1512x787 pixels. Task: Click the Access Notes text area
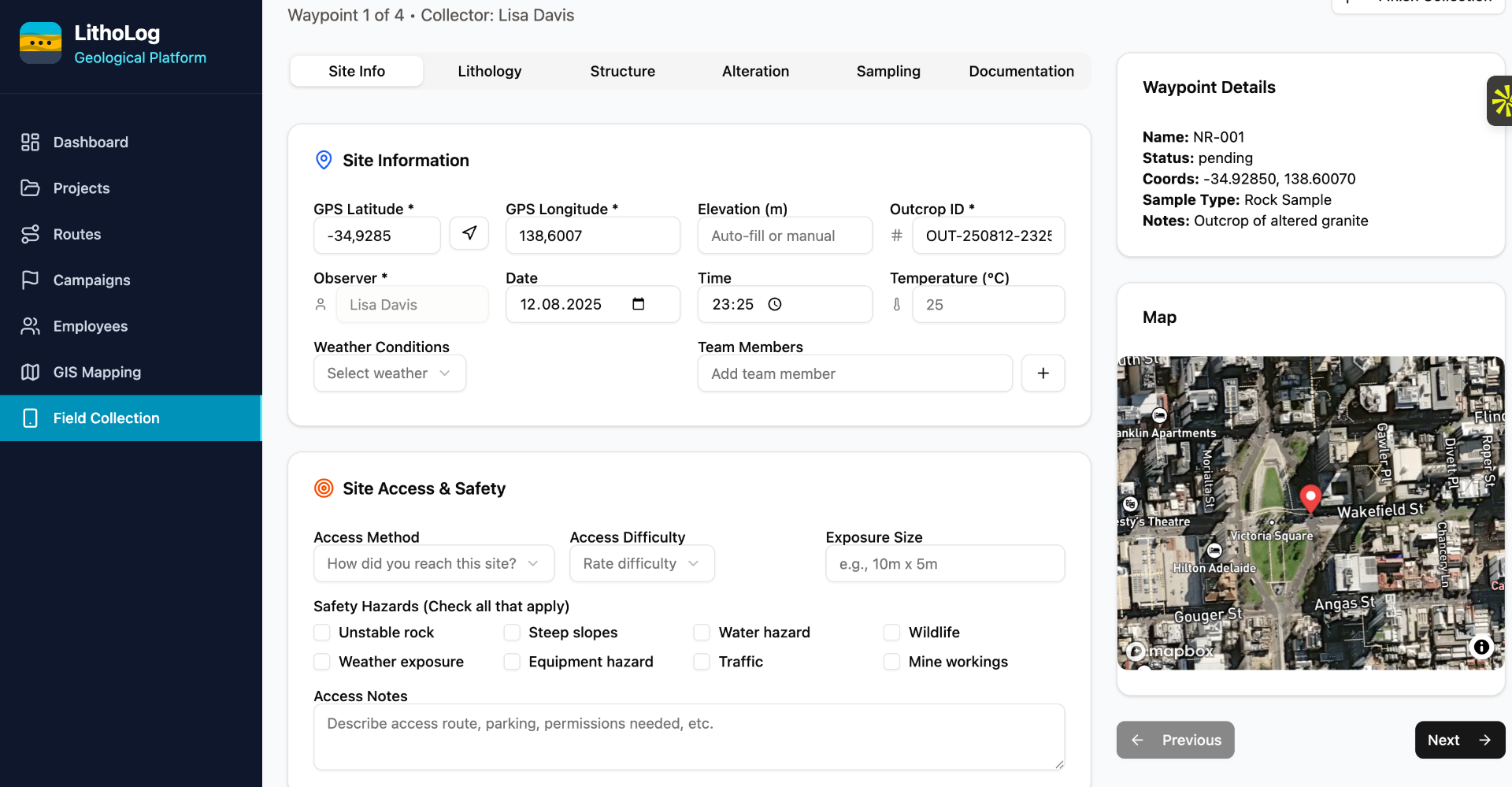point(689,737)
